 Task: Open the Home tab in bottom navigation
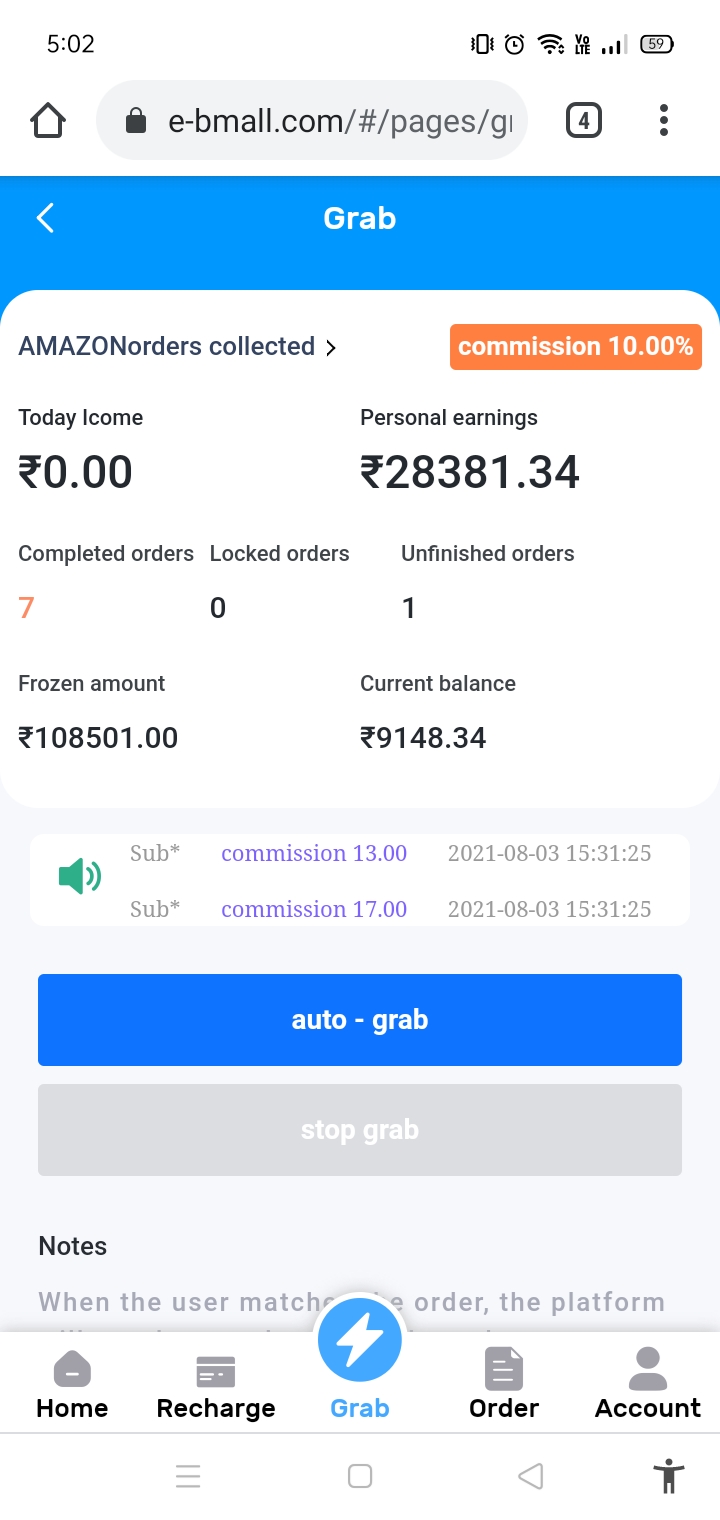tap(72, 1385)
